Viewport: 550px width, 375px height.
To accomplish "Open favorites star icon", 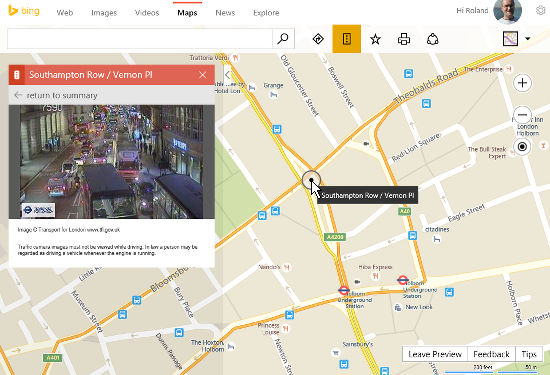I will [x=375, y=39].
